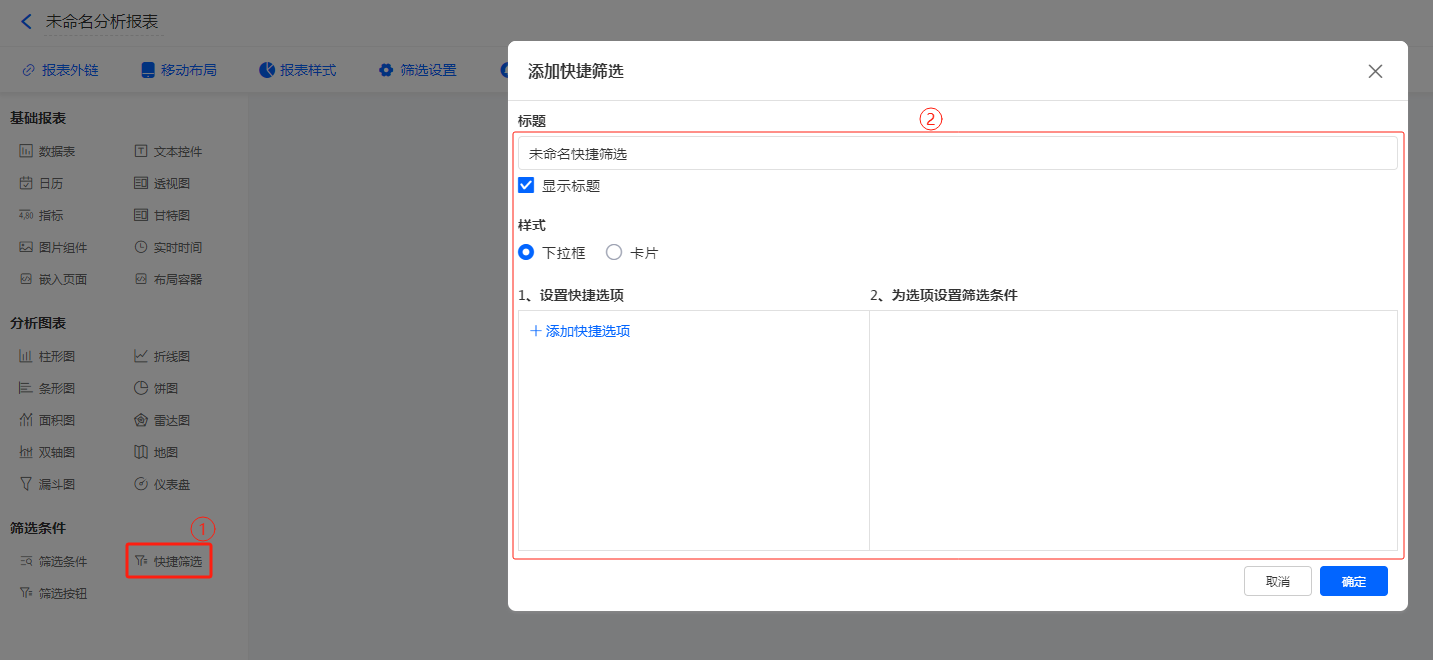Click the 添加快捷选项 link
The width and height of the screenshot is (1433, 660).
[580, 331]
